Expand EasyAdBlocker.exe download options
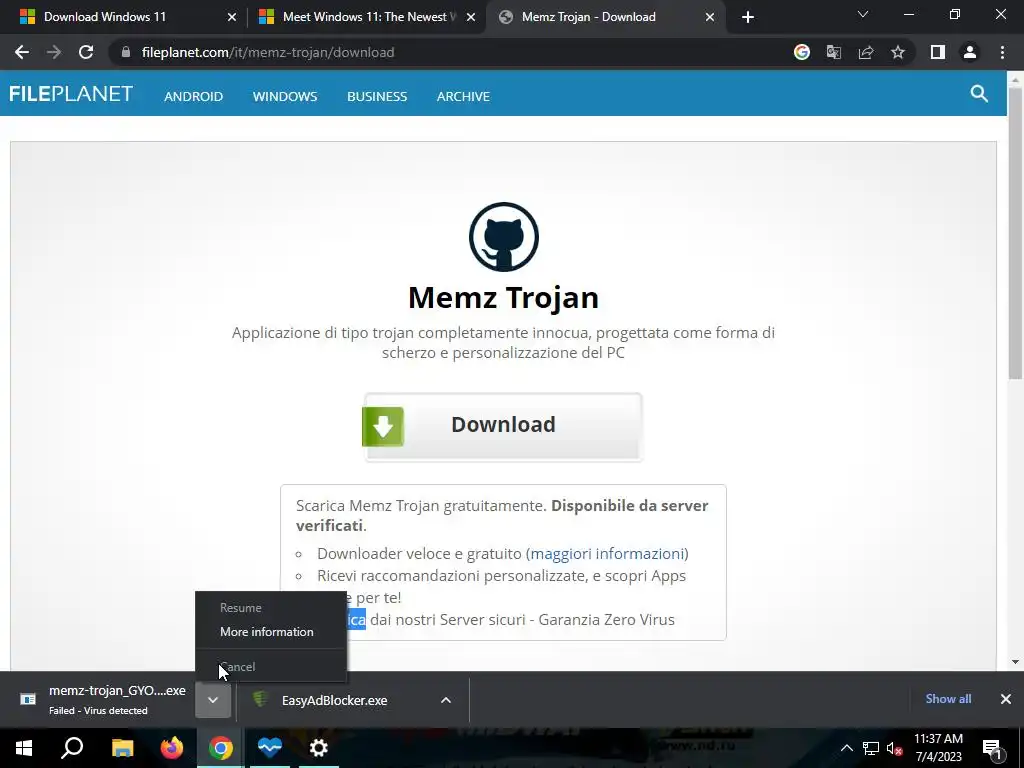Viewport: 1024px width, 768px height. pyautogui.click(x=446, y=700)
